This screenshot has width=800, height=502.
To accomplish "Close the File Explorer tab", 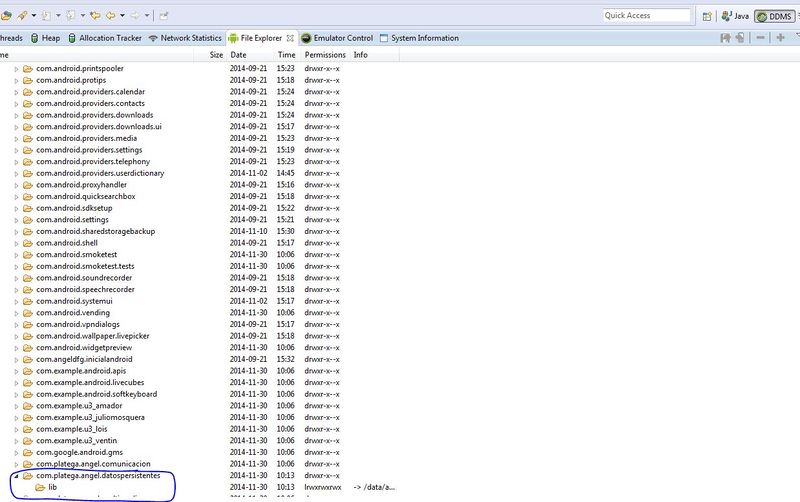I will 290,38.
